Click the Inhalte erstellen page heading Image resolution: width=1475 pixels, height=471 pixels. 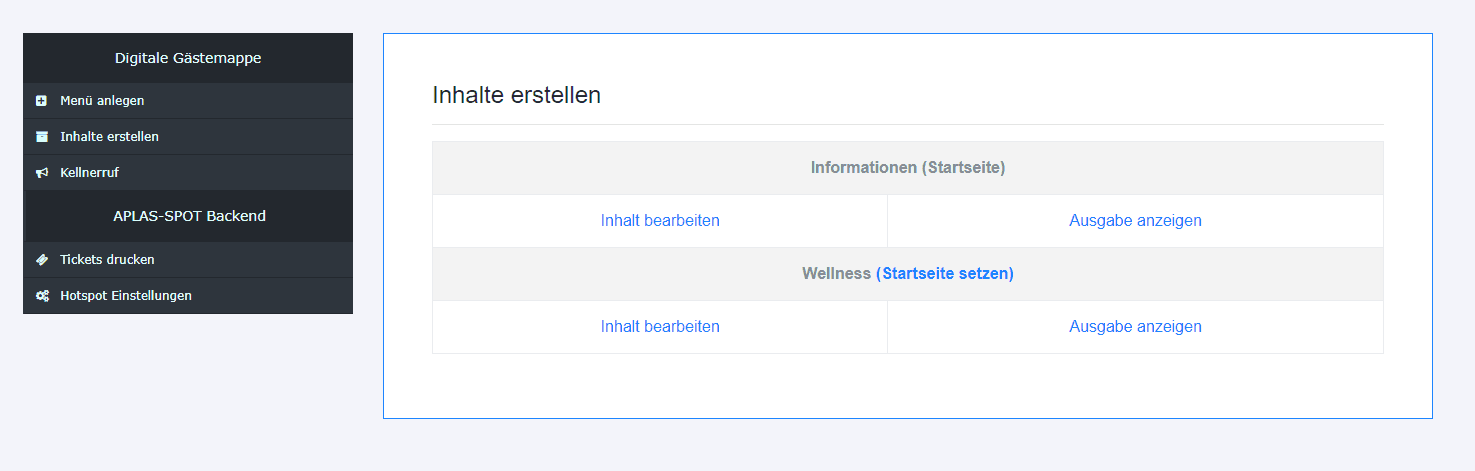[516, 96]
